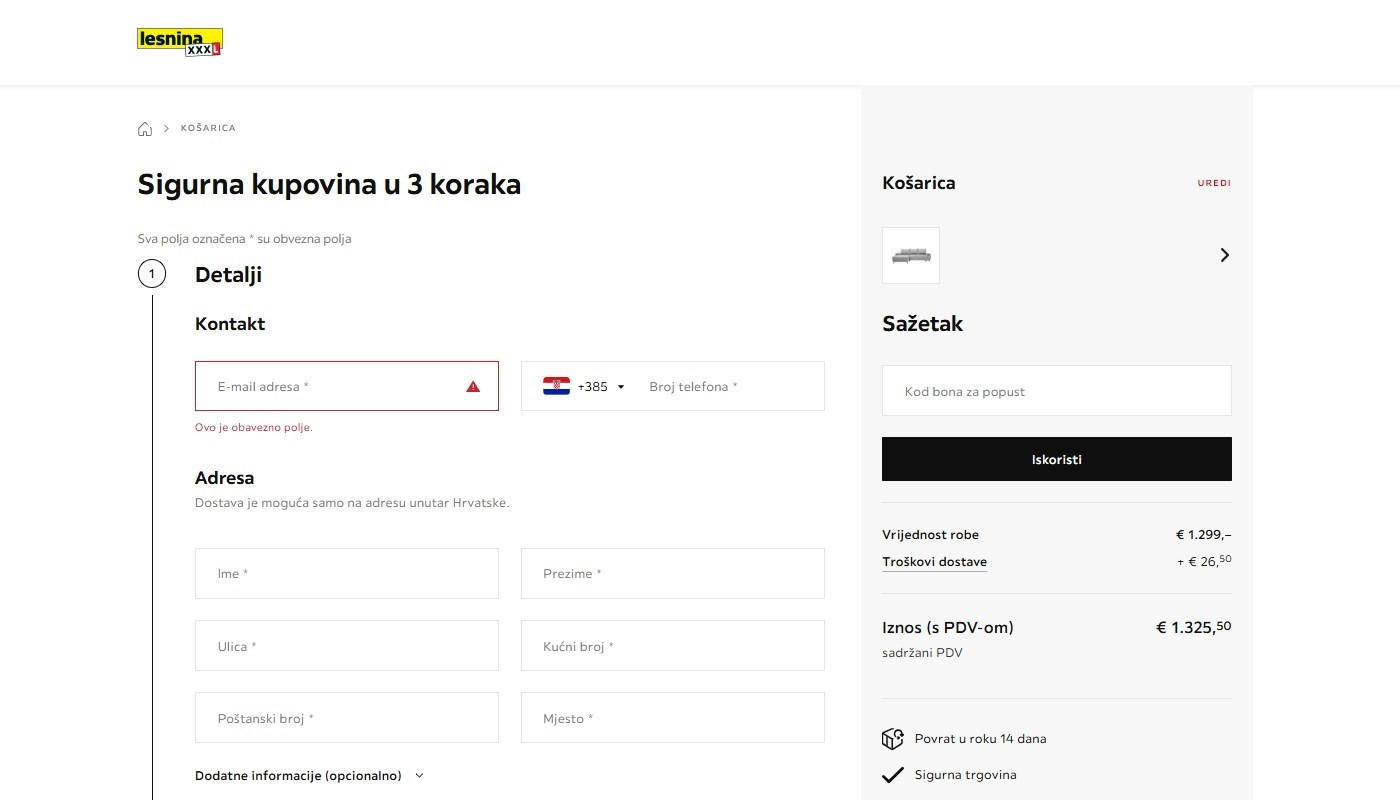The width and height of the screenshot is (1400, 800).
Task: Click the goods value € 1.299,–
Action: coord(1204,535)
